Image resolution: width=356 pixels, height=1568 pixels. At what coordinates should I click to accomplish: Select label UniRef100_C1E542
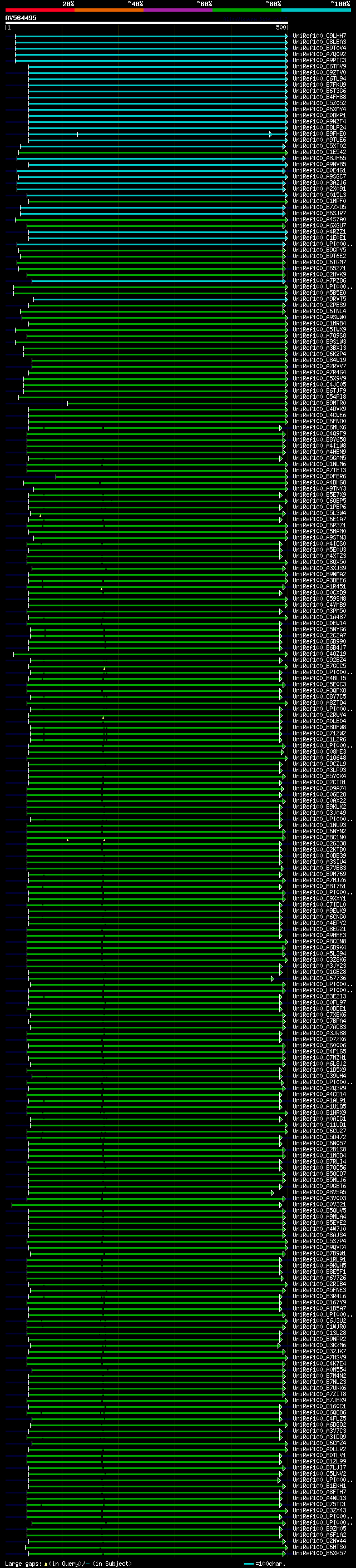pyautogui.click(x=319, y=152)
